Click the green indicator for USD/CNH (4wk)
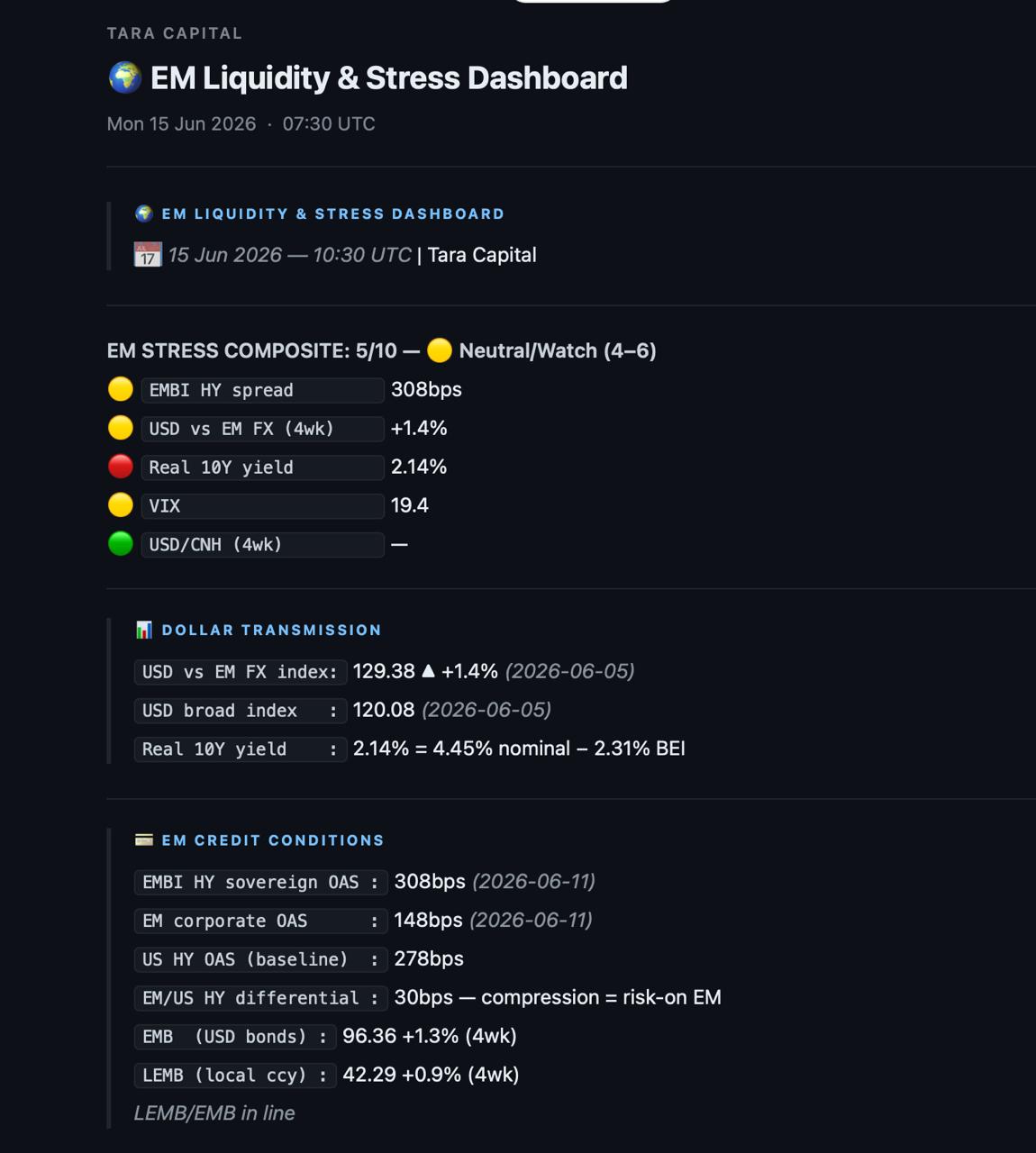 coord(121,544)
